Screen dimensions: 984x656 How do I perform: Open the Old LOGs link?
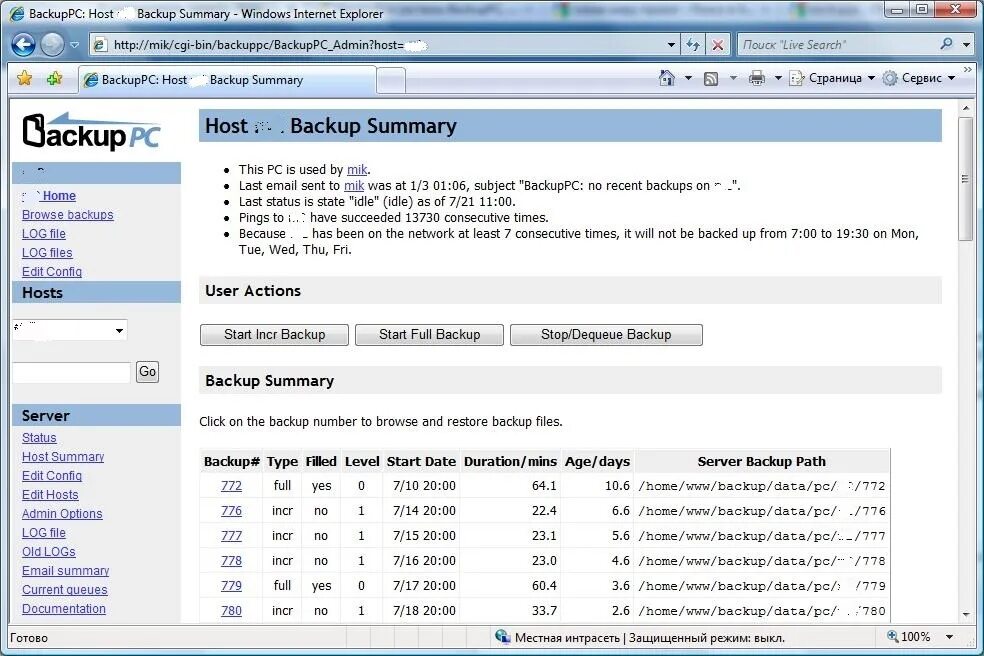point(49,551)
